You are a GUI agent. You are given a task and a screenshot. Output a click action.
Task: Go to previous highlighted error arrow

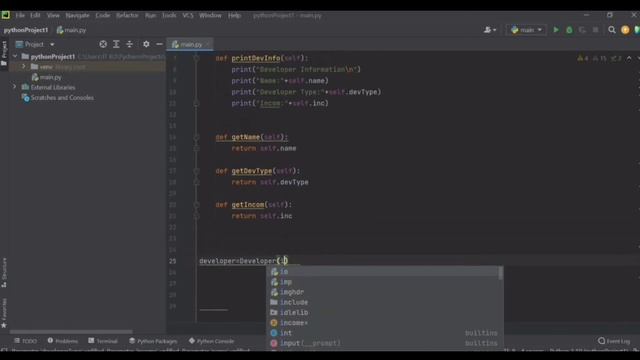[629, 58]
